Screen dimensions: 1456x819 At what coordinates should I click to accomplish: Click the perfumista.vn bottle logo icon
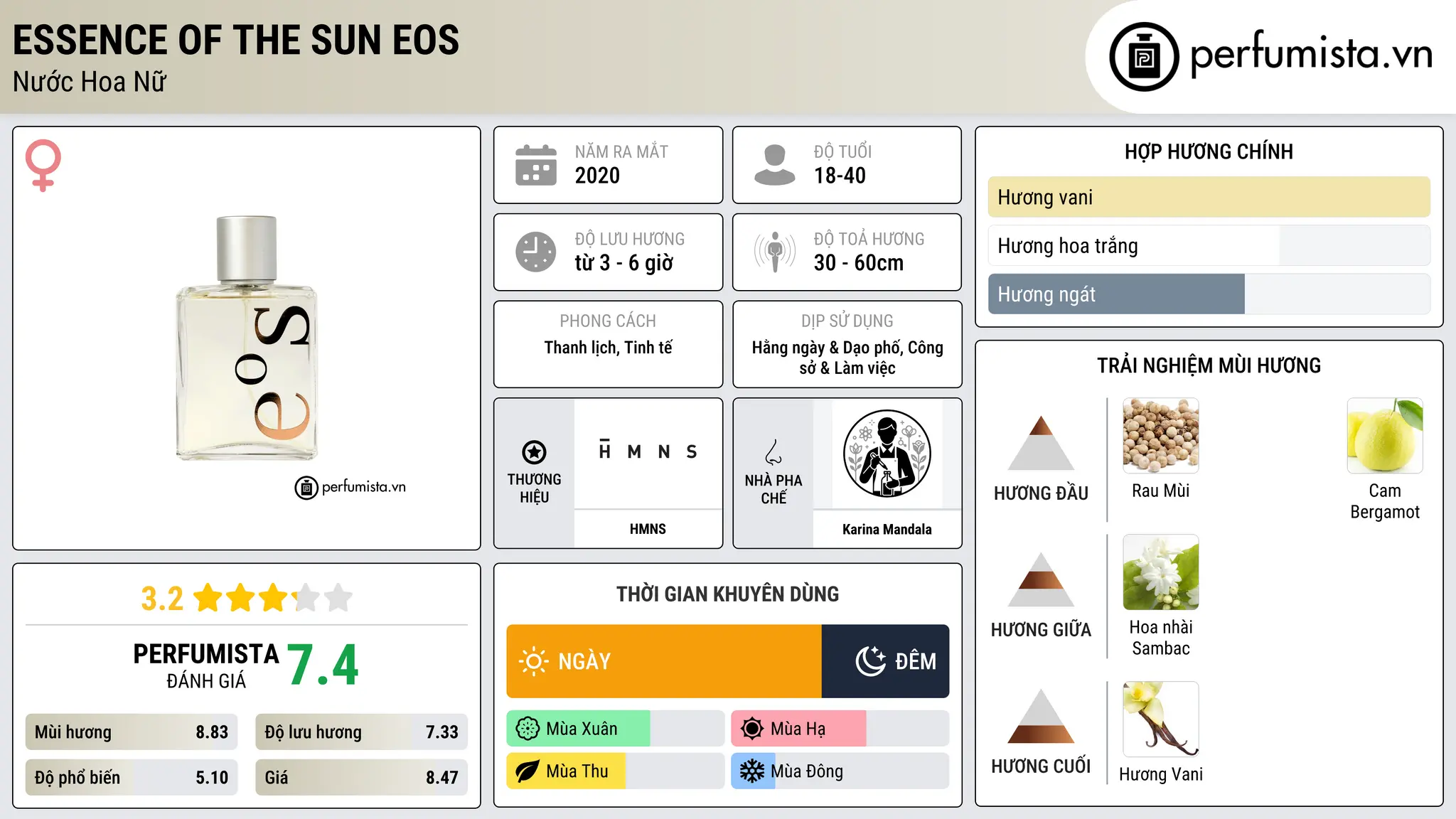click(1144, 57)
